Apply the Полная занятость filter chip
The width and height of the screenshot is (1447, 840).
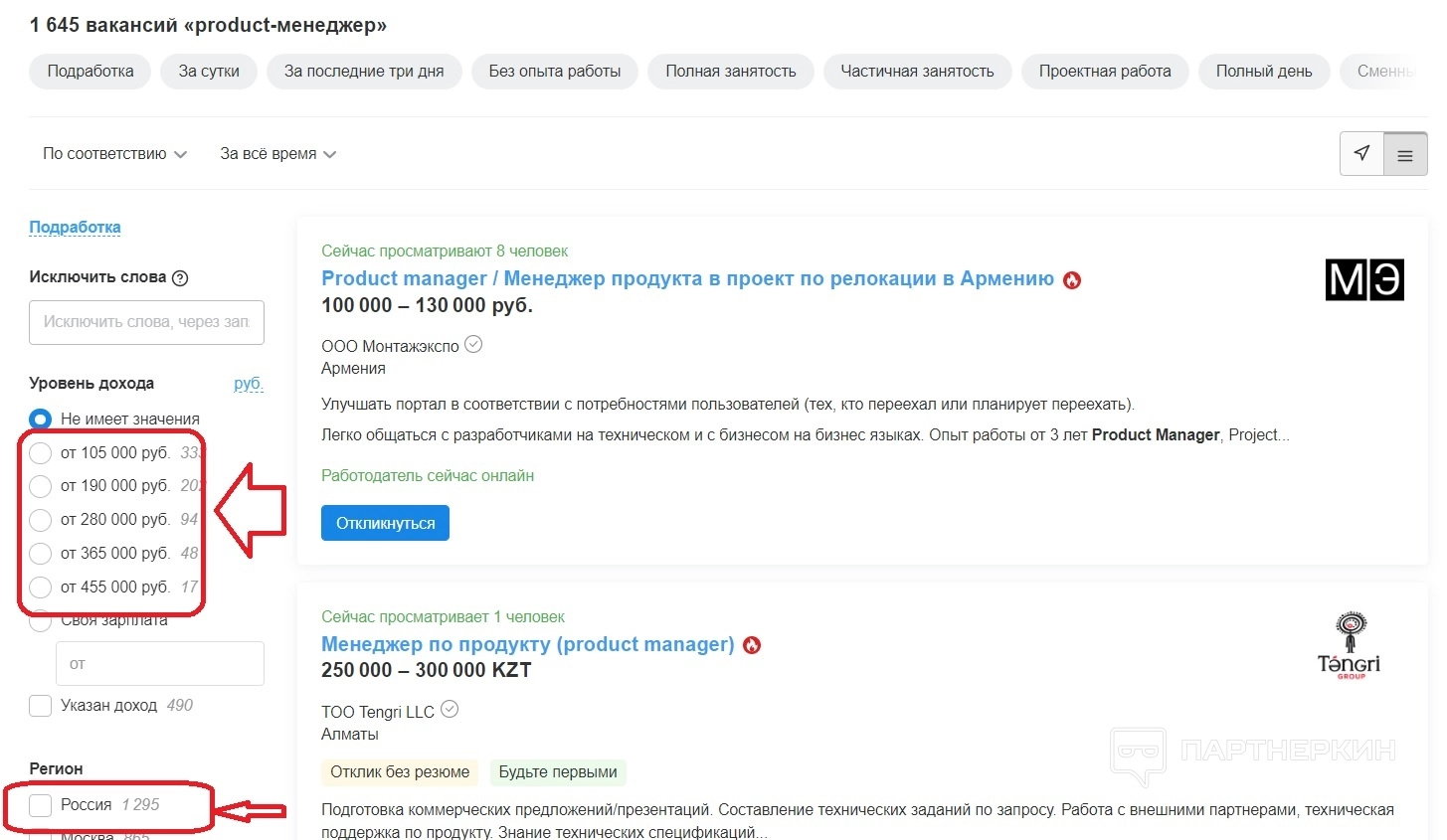click(730, 72)
